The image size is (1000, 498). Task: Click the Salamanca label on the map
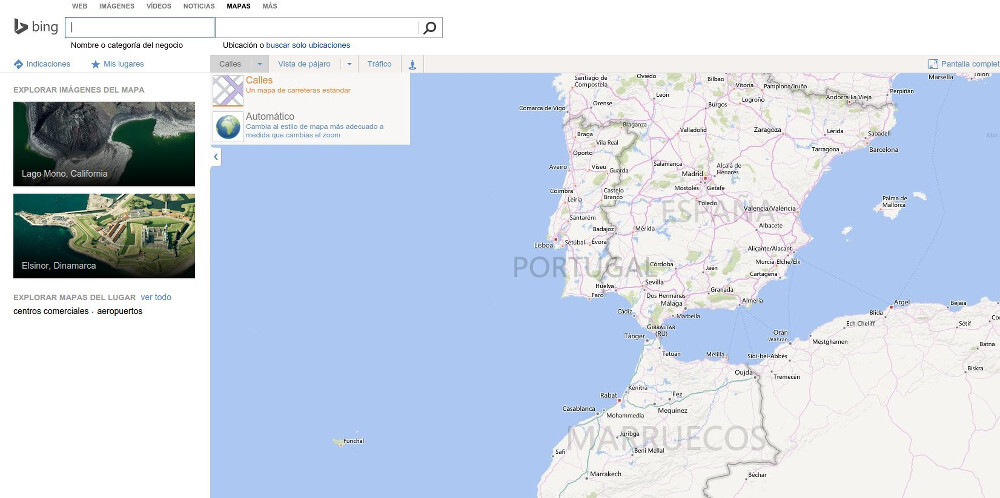[668, 164]
